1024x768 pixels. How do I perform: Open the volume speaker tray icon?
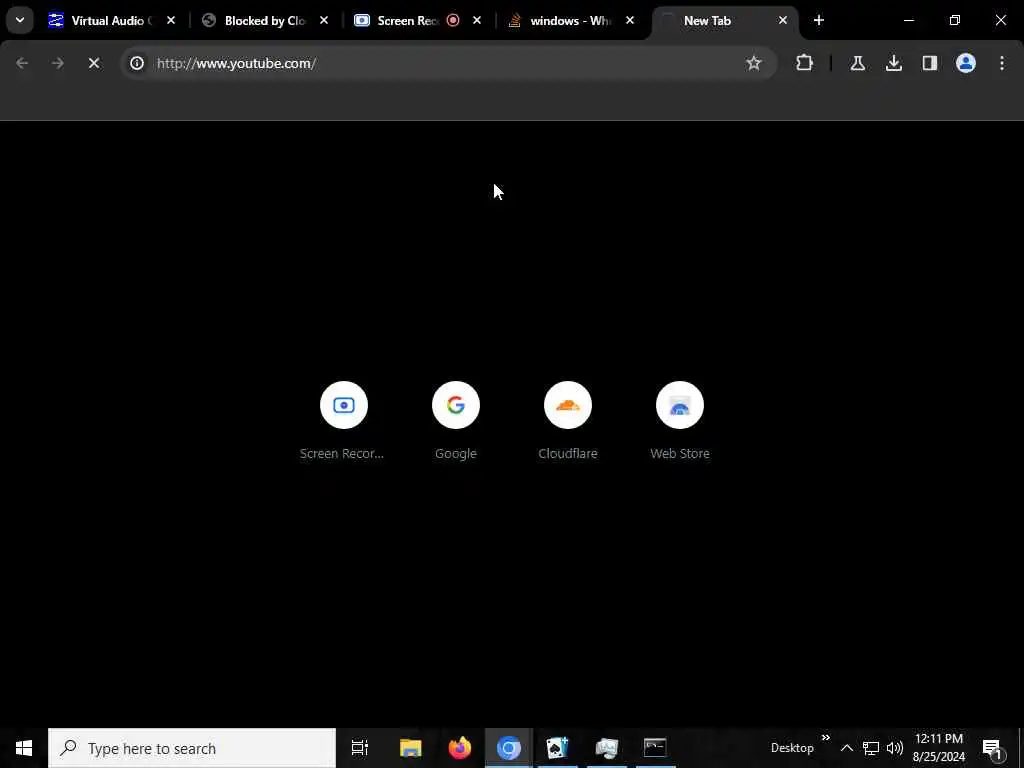895,748
